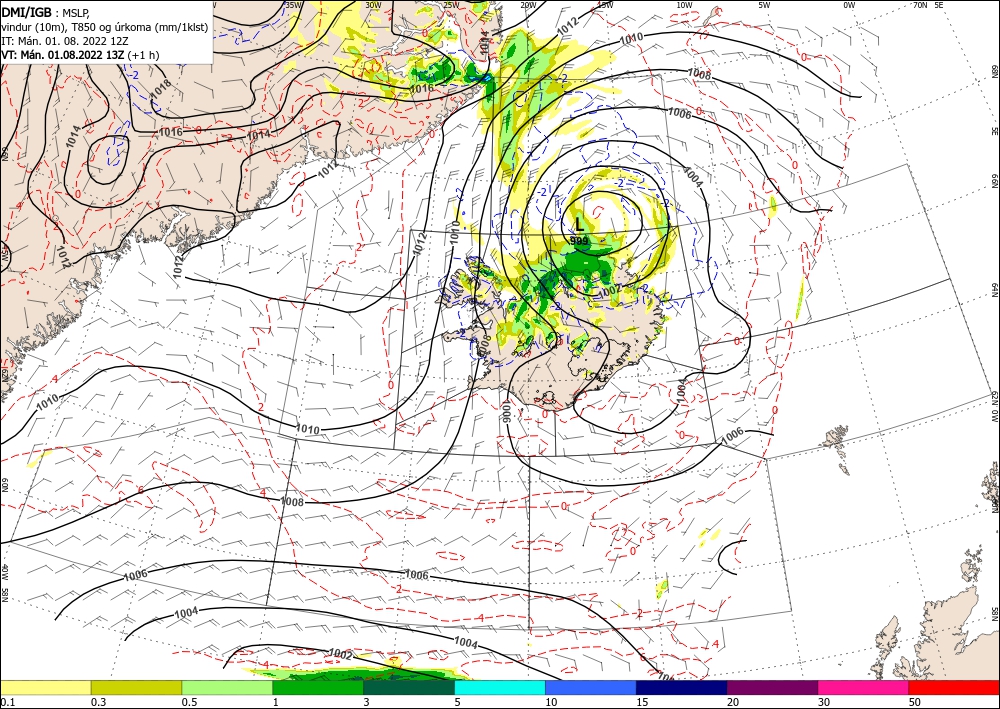Viewport: 1000px width, 709px height.
Task: Click the "VT: Mán. 01.08.2022 13Z" valid time
Action: pyautogui.click(x=62, y=55)
